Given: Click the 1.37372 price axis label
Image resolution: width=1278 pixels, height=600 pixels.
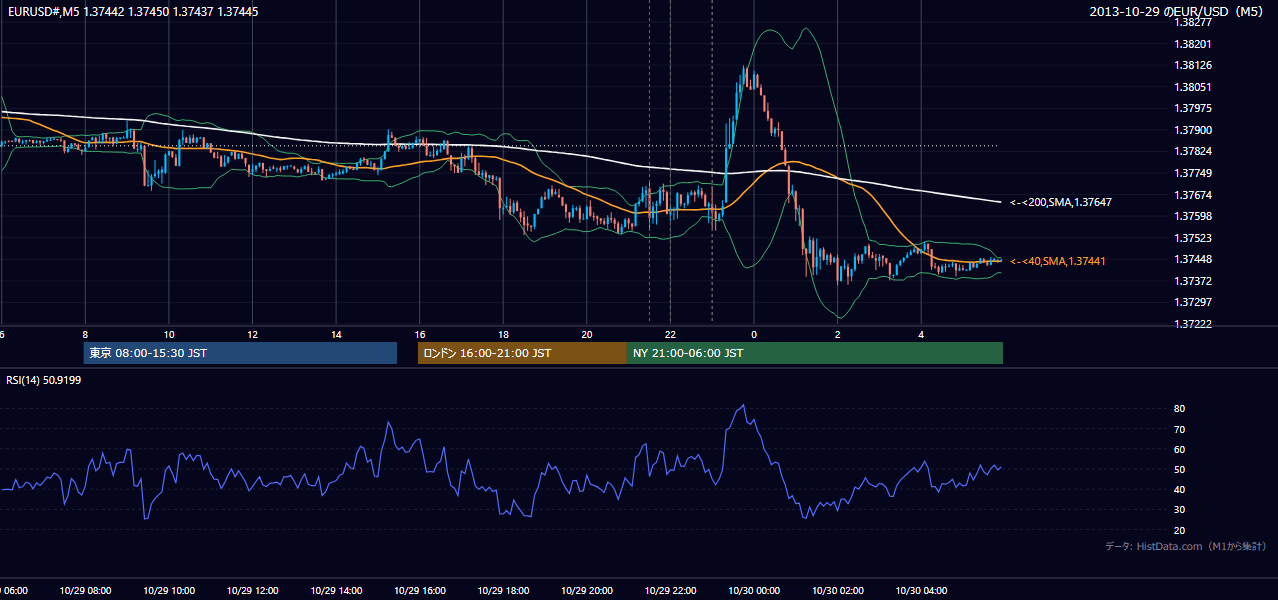Looking at the screenshot, I should pyautogui.click(x=1194, y=281).
